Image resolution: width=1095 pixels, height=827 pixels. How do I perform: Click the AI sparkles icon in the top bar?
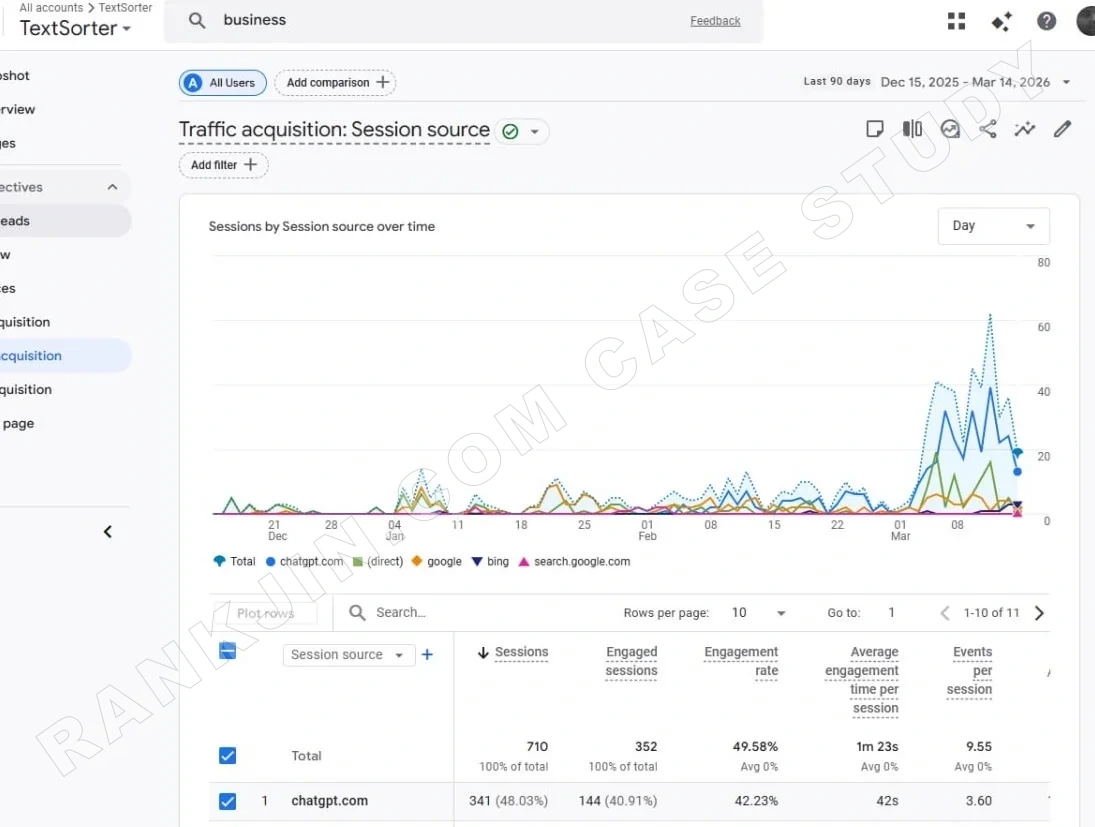click(1001, 21)
